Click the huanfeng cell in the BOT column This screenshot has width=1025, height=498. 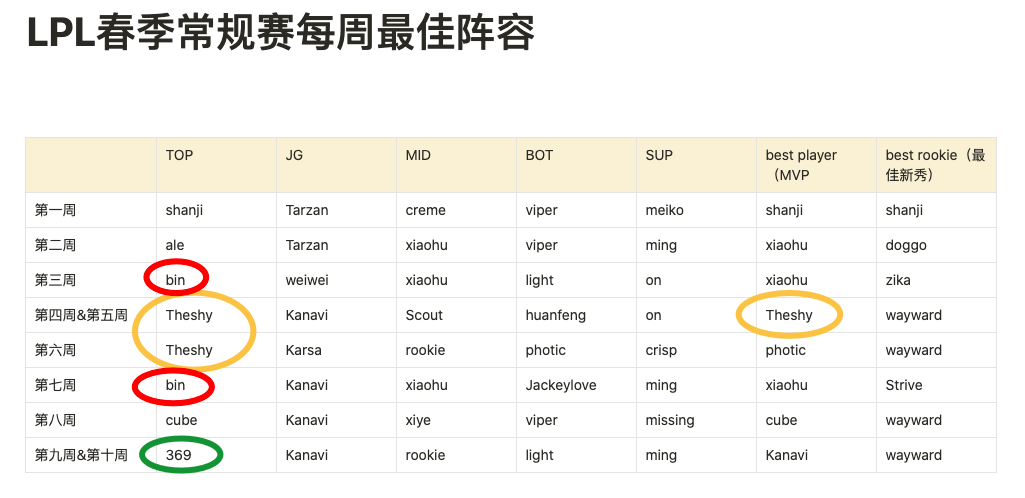point(556,315)
